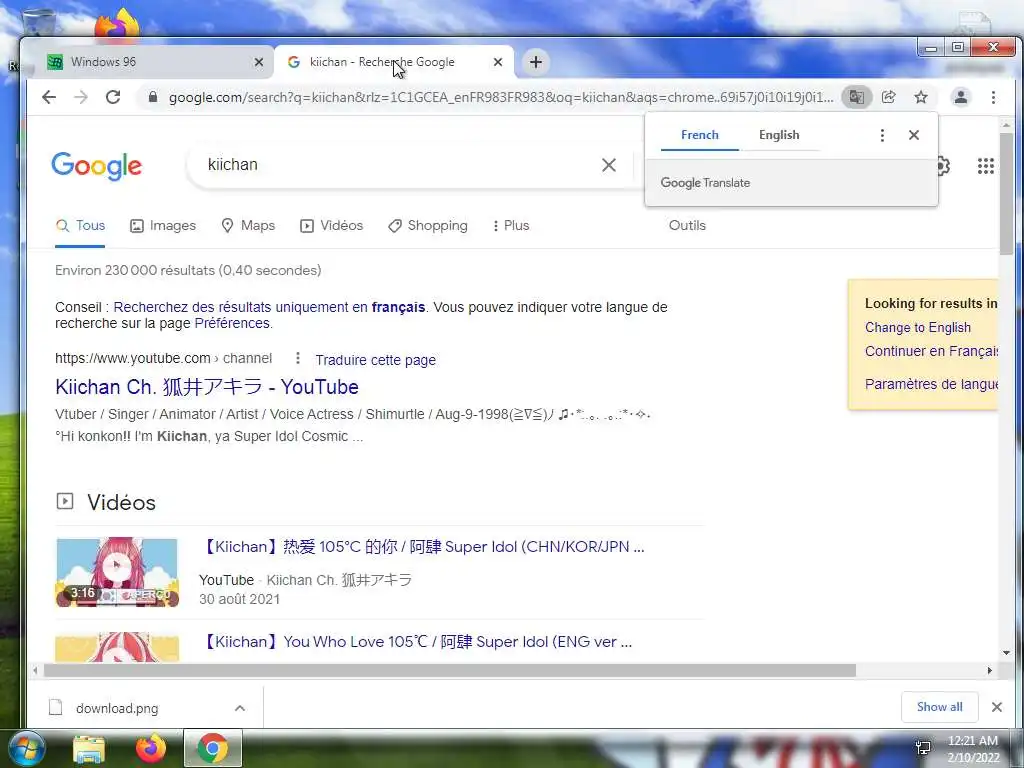This screenshot has height=768, width=1024.
Task: Open You Who Love 105℃ video link
Action: pos(417,641)
